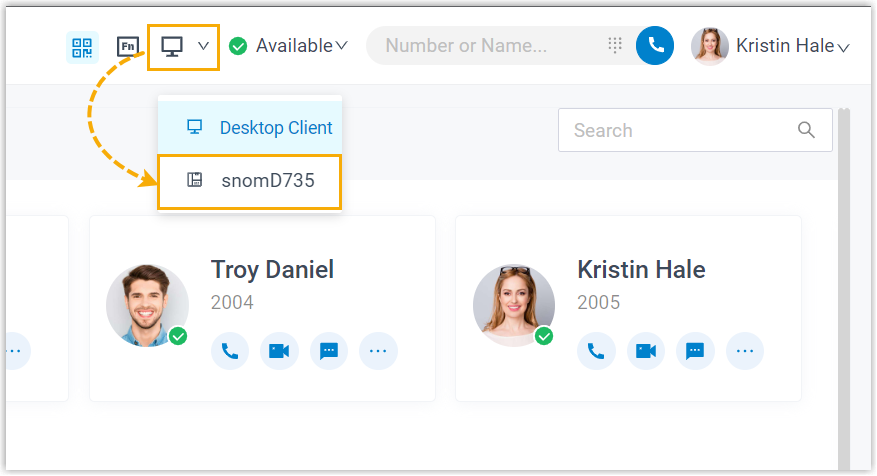Select snomD735 from device menu
This screenshot has width=877, height=476.
[x=250, y=181]
